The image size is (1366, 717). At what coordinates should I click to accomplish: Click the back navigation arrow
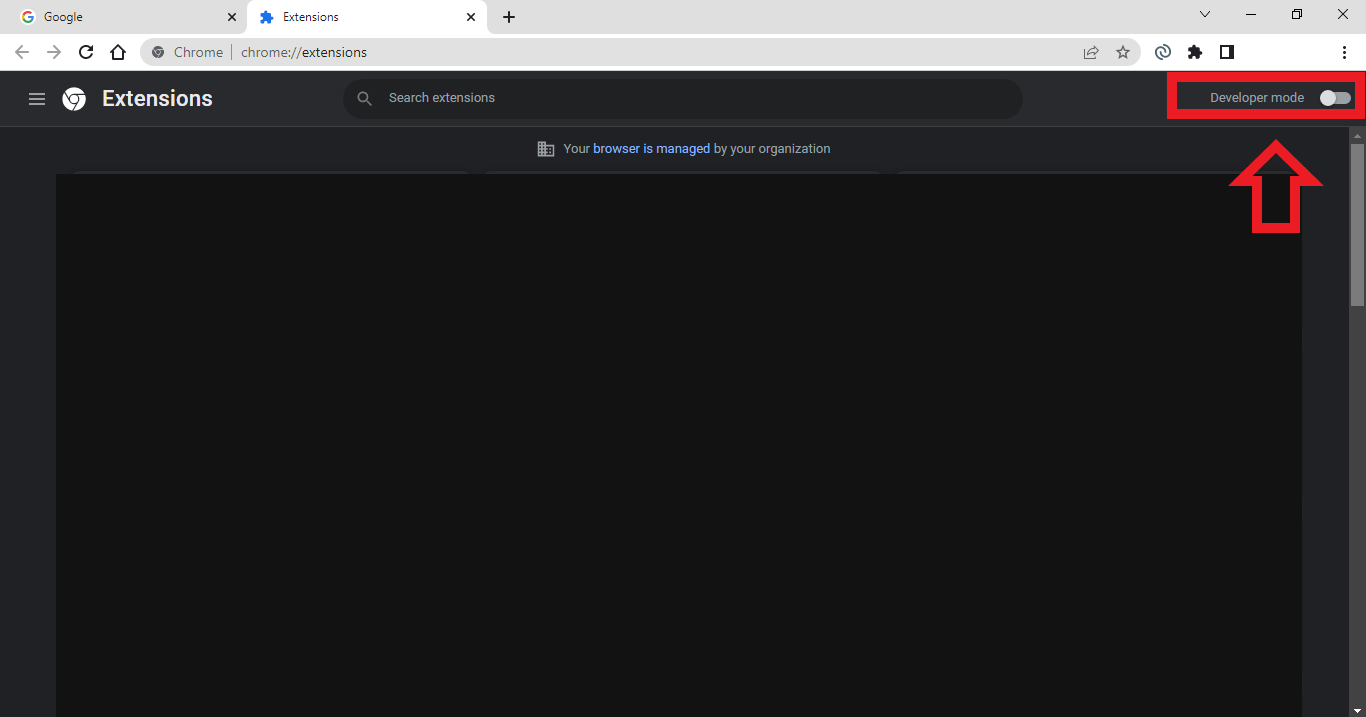click(22, 52)
